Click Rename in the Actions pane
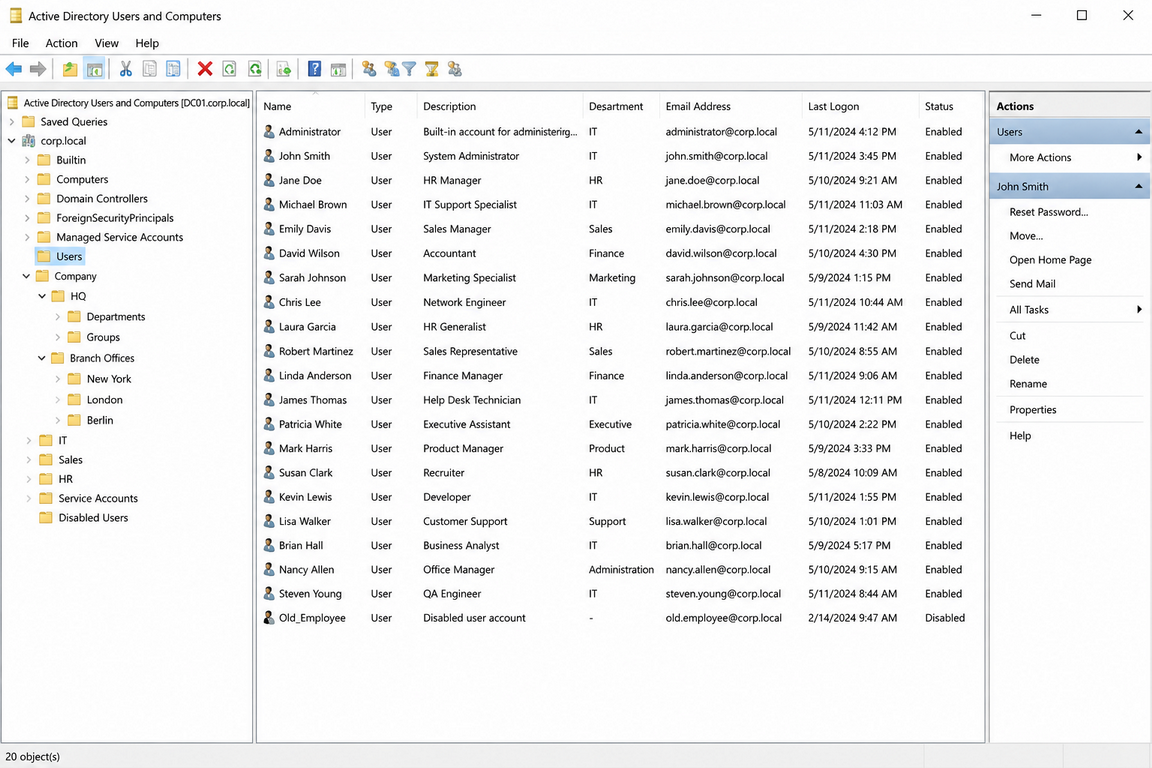 click(x=1028, y=384)
